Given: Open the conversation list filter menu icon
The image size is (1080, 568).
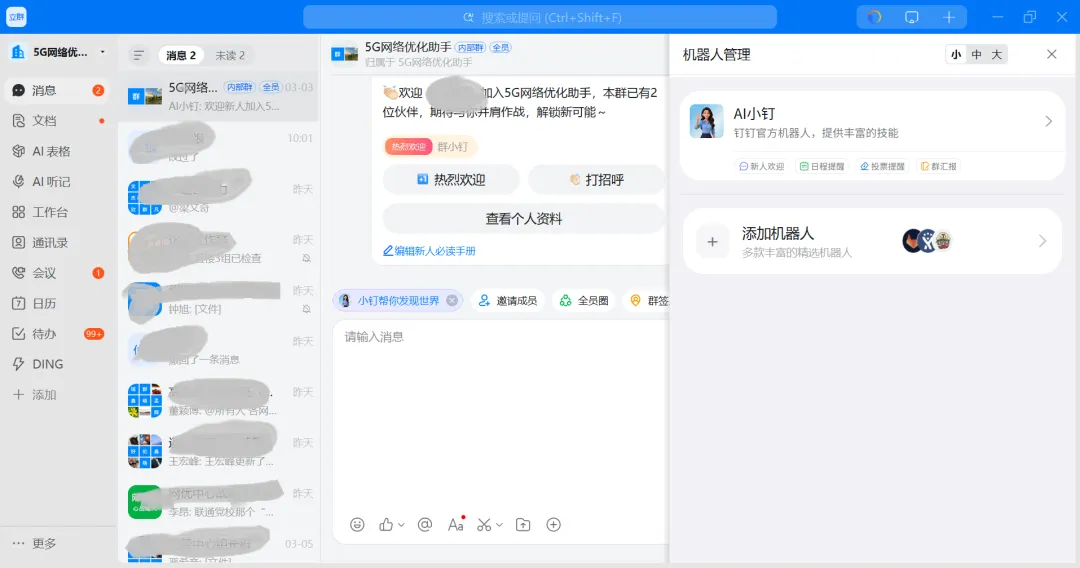Looking at the screenshot, I should click(x=138, y=55).
